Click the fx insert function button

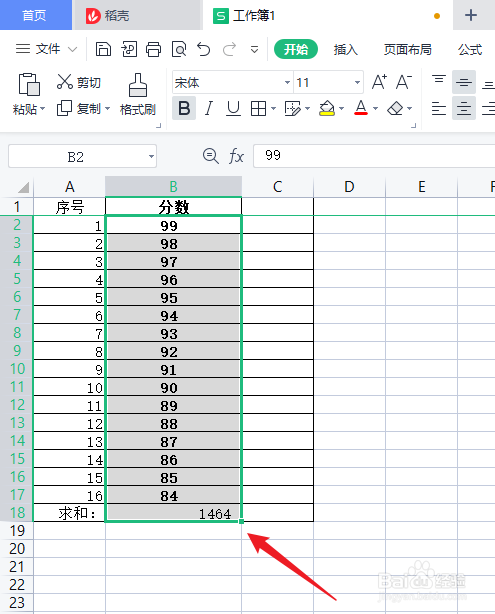pos(236,156)
